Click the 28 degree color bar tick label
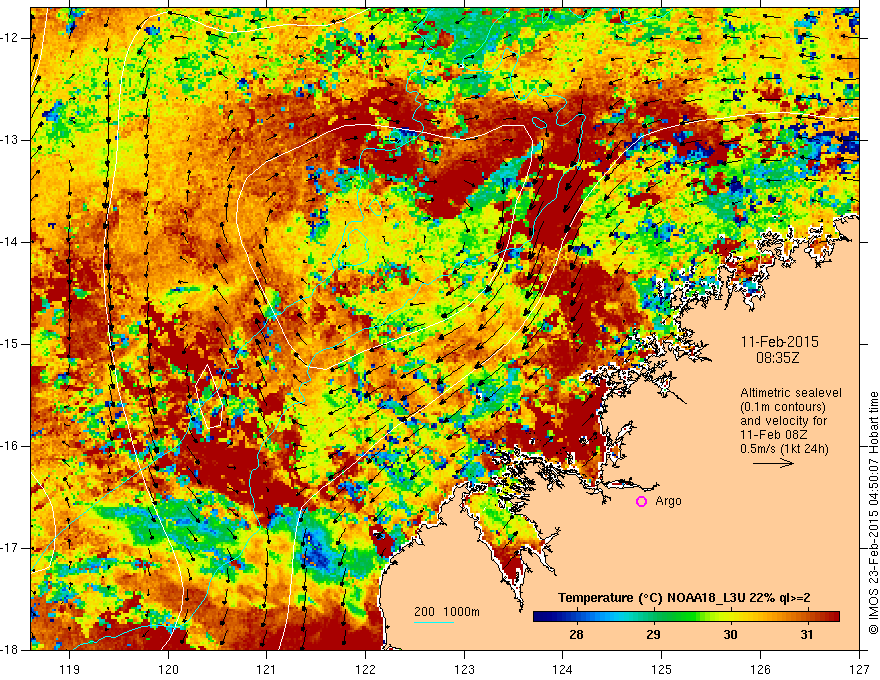Viewport: 880px width, 680px height. point(576,635)
